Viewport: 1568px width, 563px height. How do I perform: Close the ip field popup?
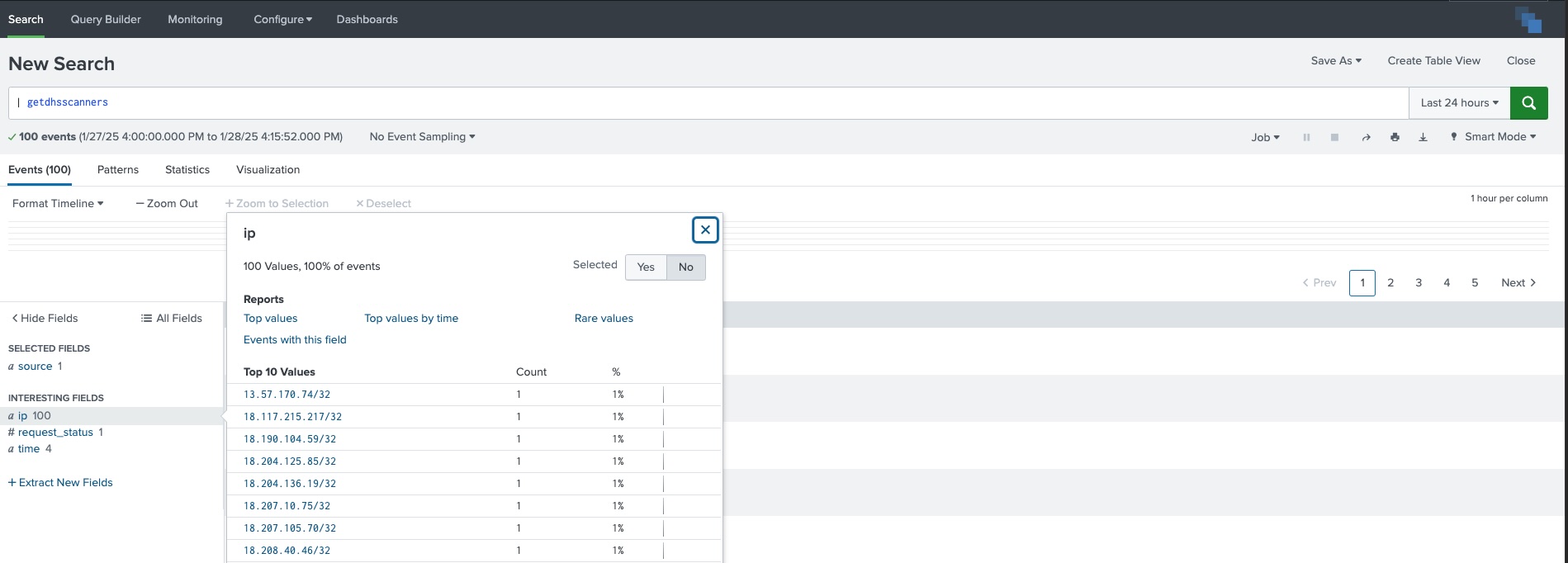[x=705, y=230]
